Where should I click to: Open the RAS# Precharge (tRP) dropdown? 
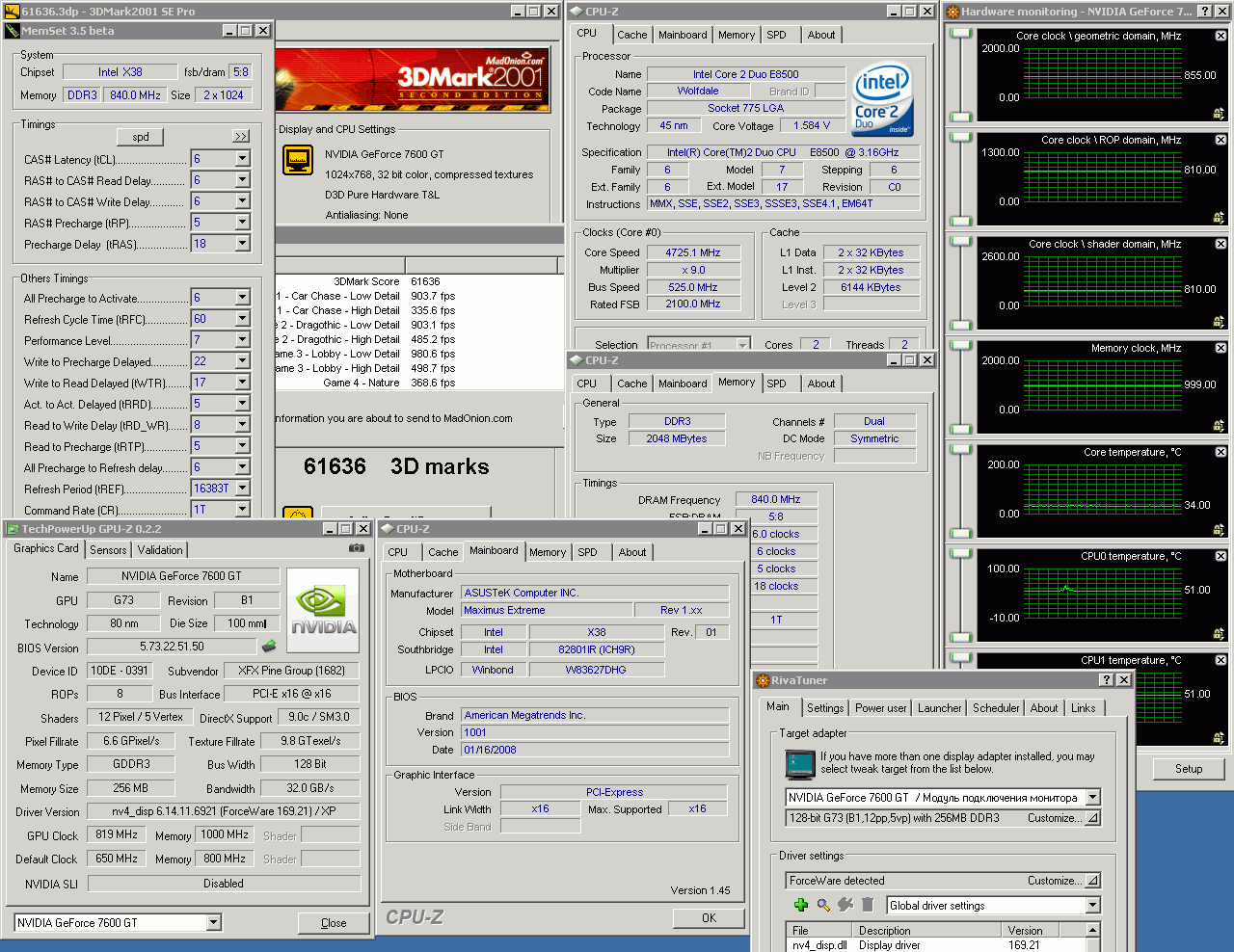click(242, 223)
